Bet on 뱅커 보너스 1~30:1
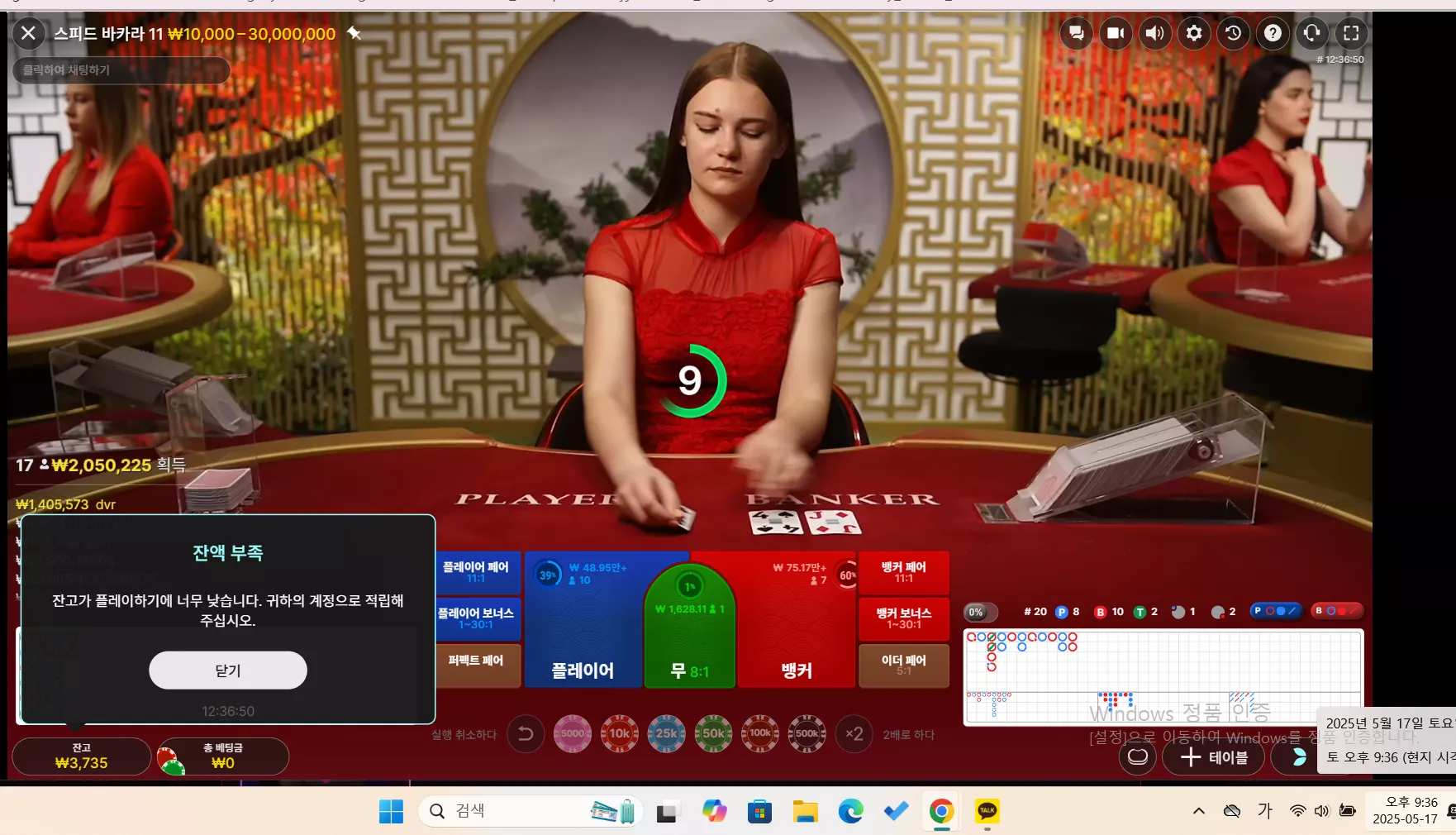The width and height of the screenshot is (1456, 835). pos(904,618)
